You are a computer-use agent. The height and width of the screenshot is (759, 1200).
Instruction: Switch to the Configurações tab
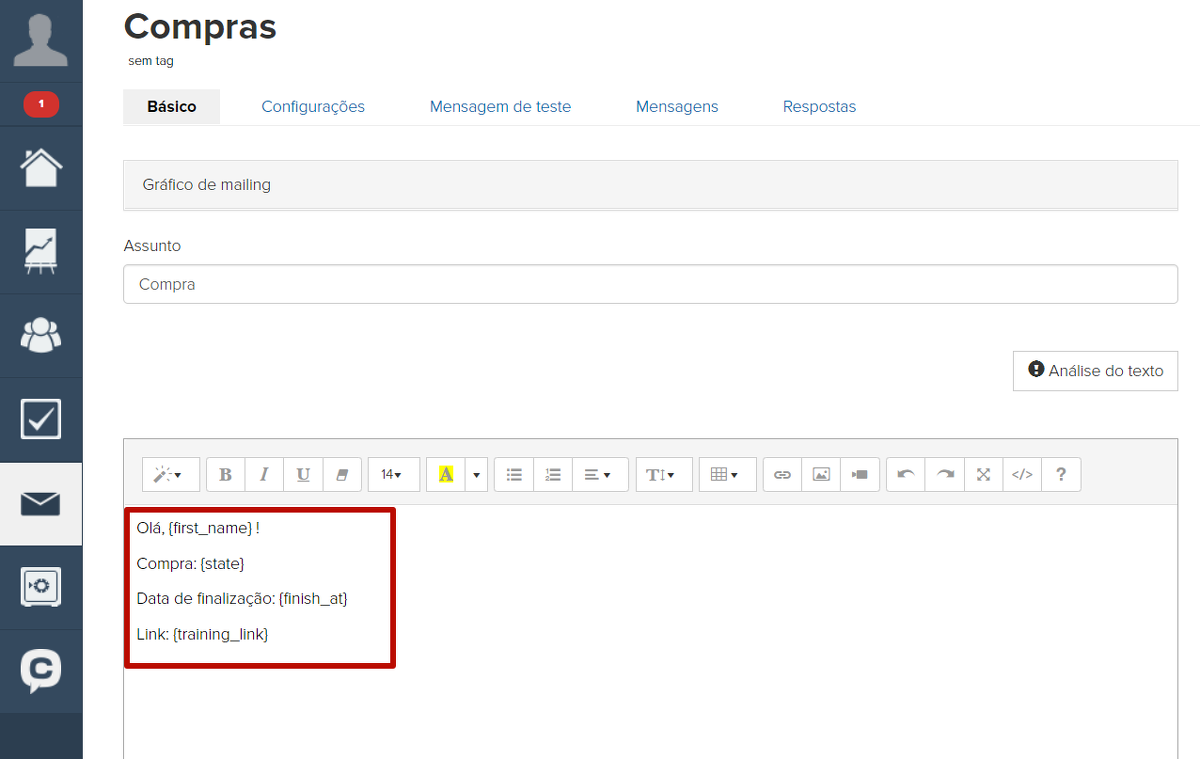click(313, 106)
